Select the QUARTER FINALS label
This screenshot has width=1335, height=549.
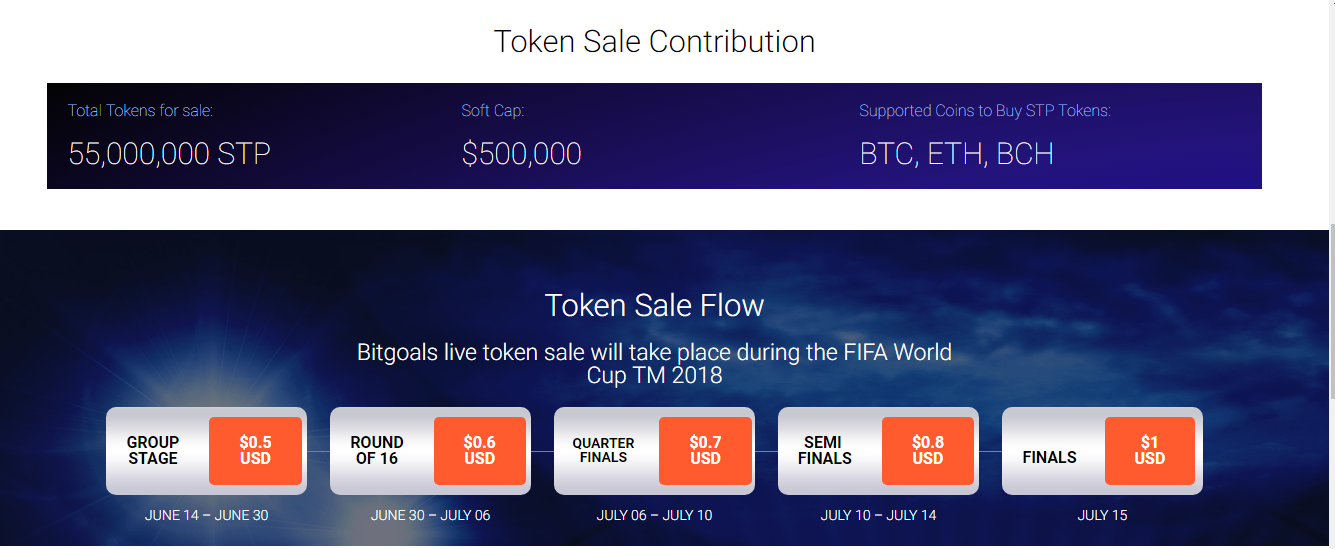click(x=603, y=451)
